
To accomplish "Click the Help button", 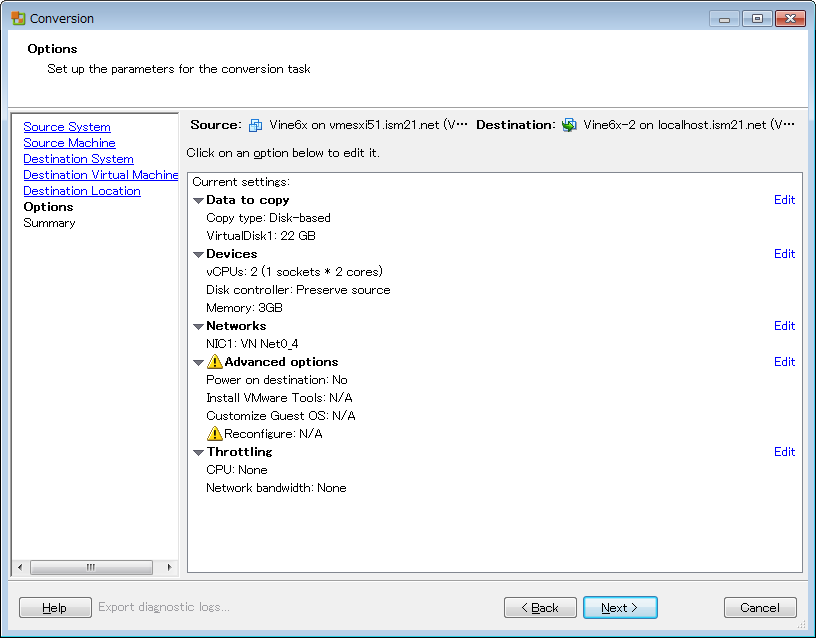I will (55, 607).
